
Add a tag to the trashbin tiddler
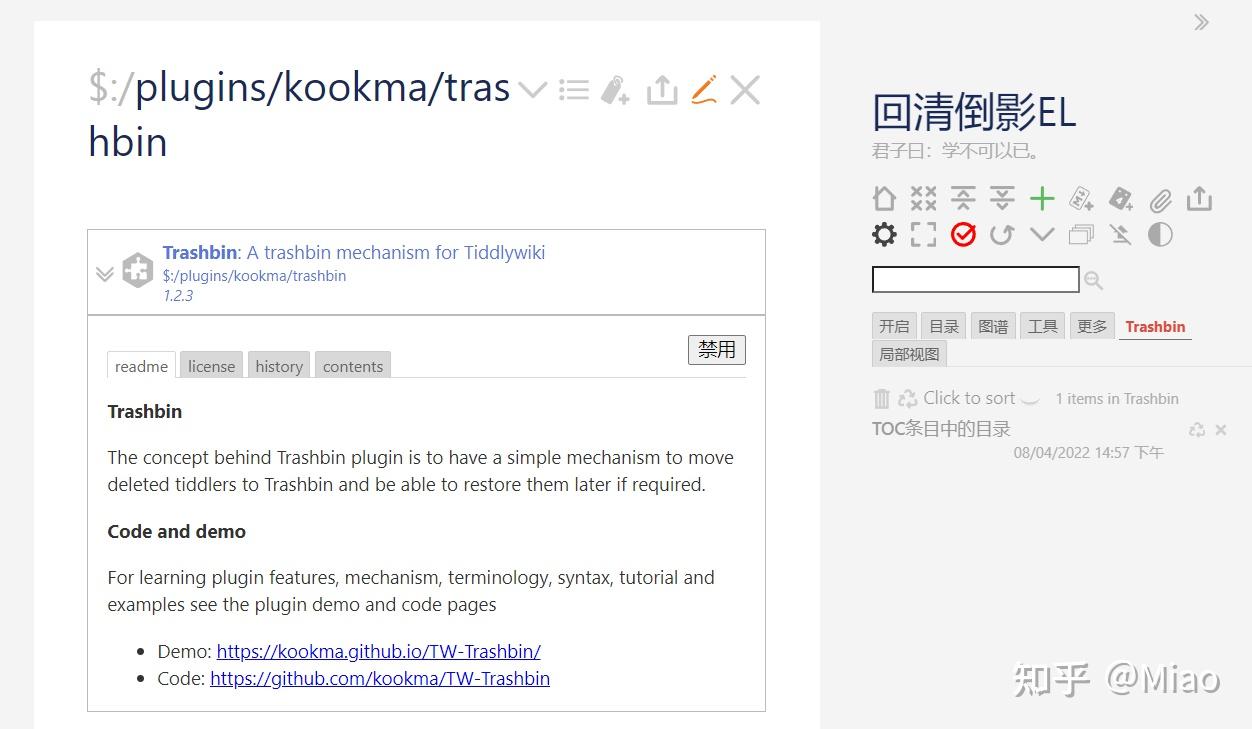[x=616, y=90]
